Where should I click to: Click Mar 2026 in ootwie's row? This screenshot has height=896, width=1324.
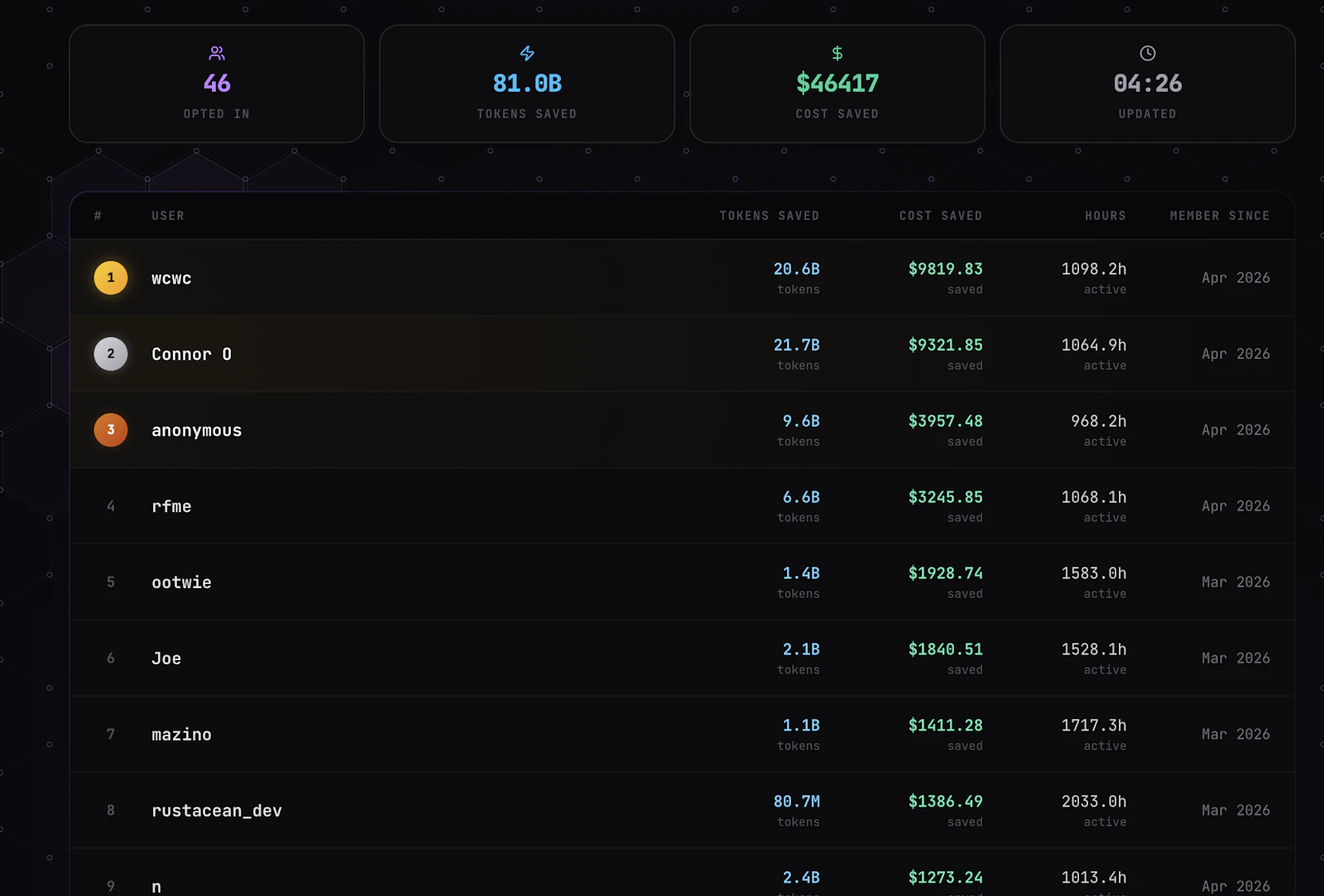1236,582
